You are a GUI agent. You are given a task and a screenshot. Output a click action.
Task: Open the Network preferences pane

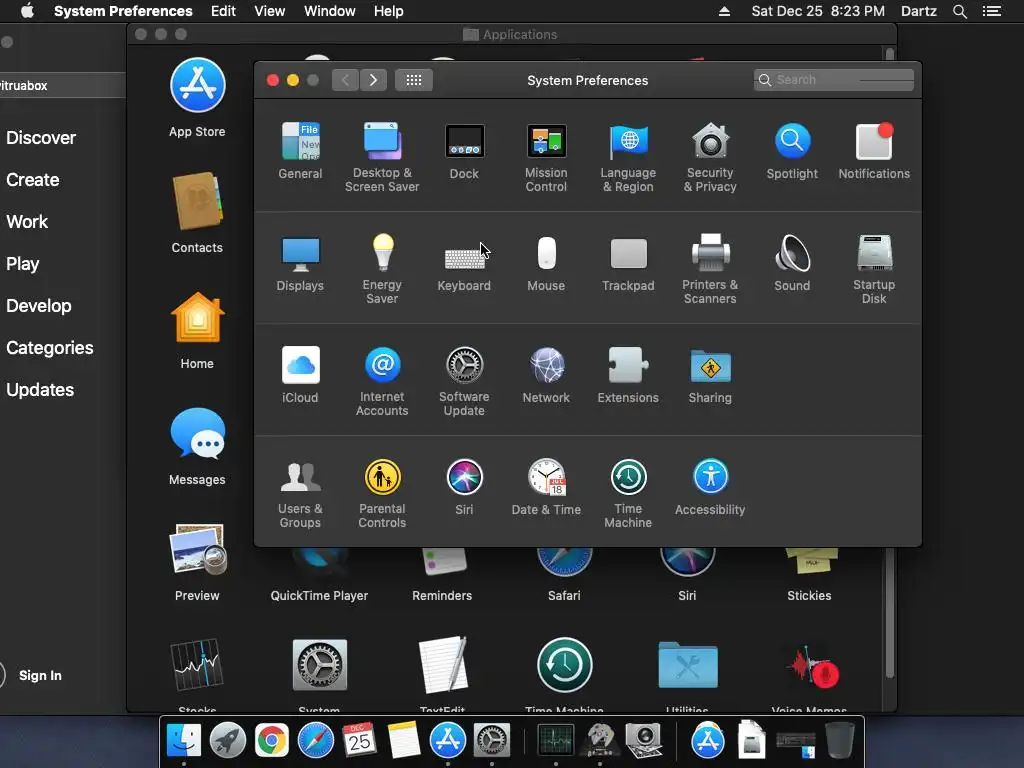coord(546,375)
